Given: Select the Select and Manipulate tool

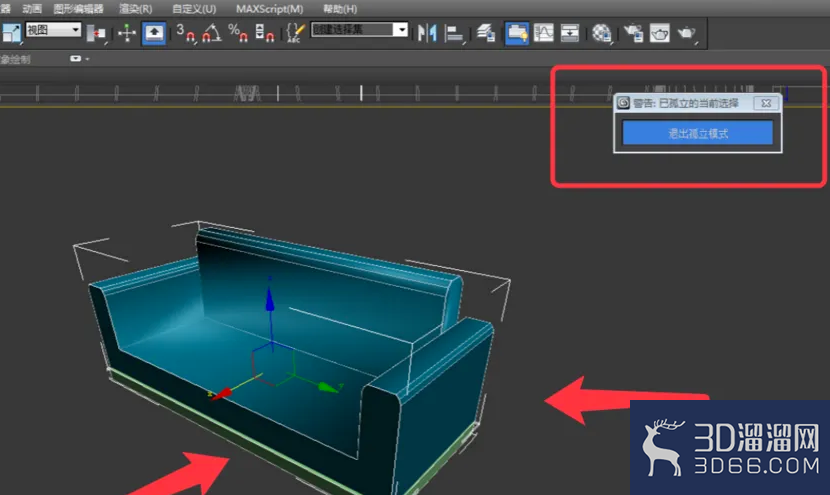Looking at the screenshot, I should click(x=127, y=33).
